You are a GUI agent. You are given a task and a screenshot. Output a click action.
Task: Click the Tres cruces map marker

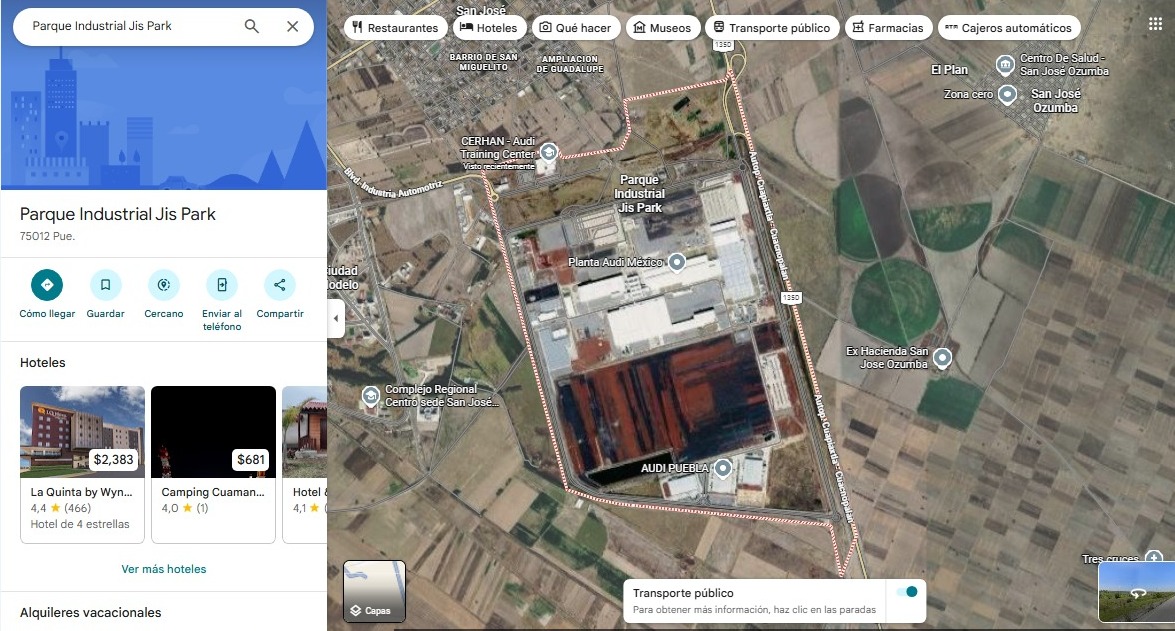(1154, 558)
